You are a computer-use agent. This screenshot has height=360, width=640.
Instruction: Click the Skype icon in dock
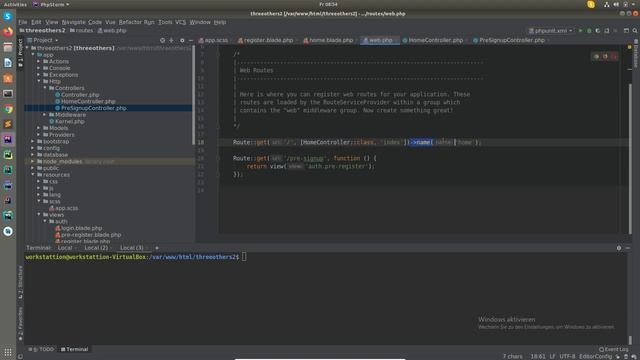[x=8, y=16]
